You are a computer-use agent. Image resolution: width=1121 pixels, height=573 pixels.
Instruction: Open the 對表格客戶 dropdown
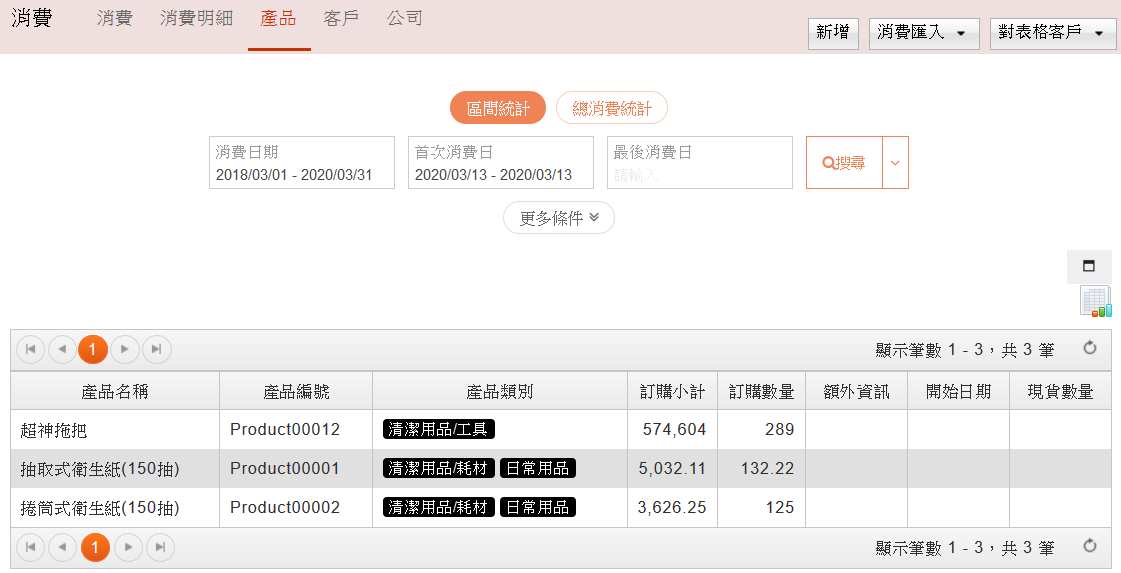point(1052,33)
